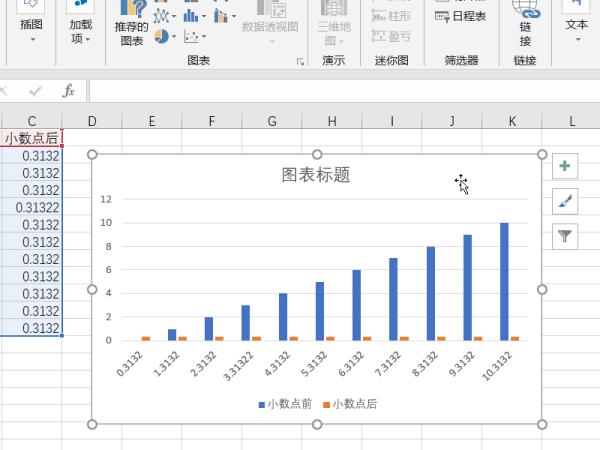Click the orange bar above 0.3132 category

tap(146, 339)
